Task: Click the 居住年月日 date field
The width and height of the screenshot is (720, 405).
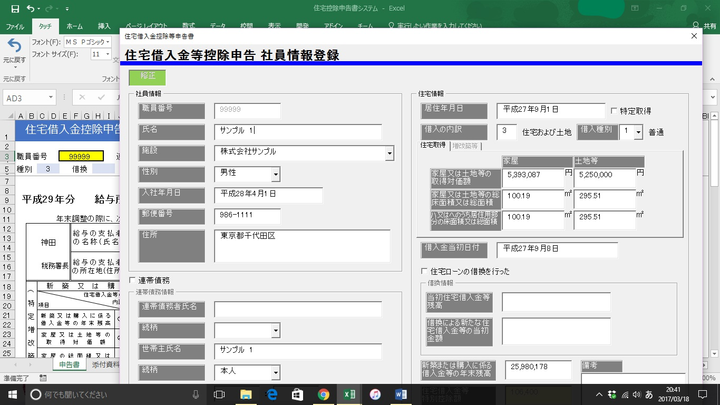Action: [x=551, y=111]
